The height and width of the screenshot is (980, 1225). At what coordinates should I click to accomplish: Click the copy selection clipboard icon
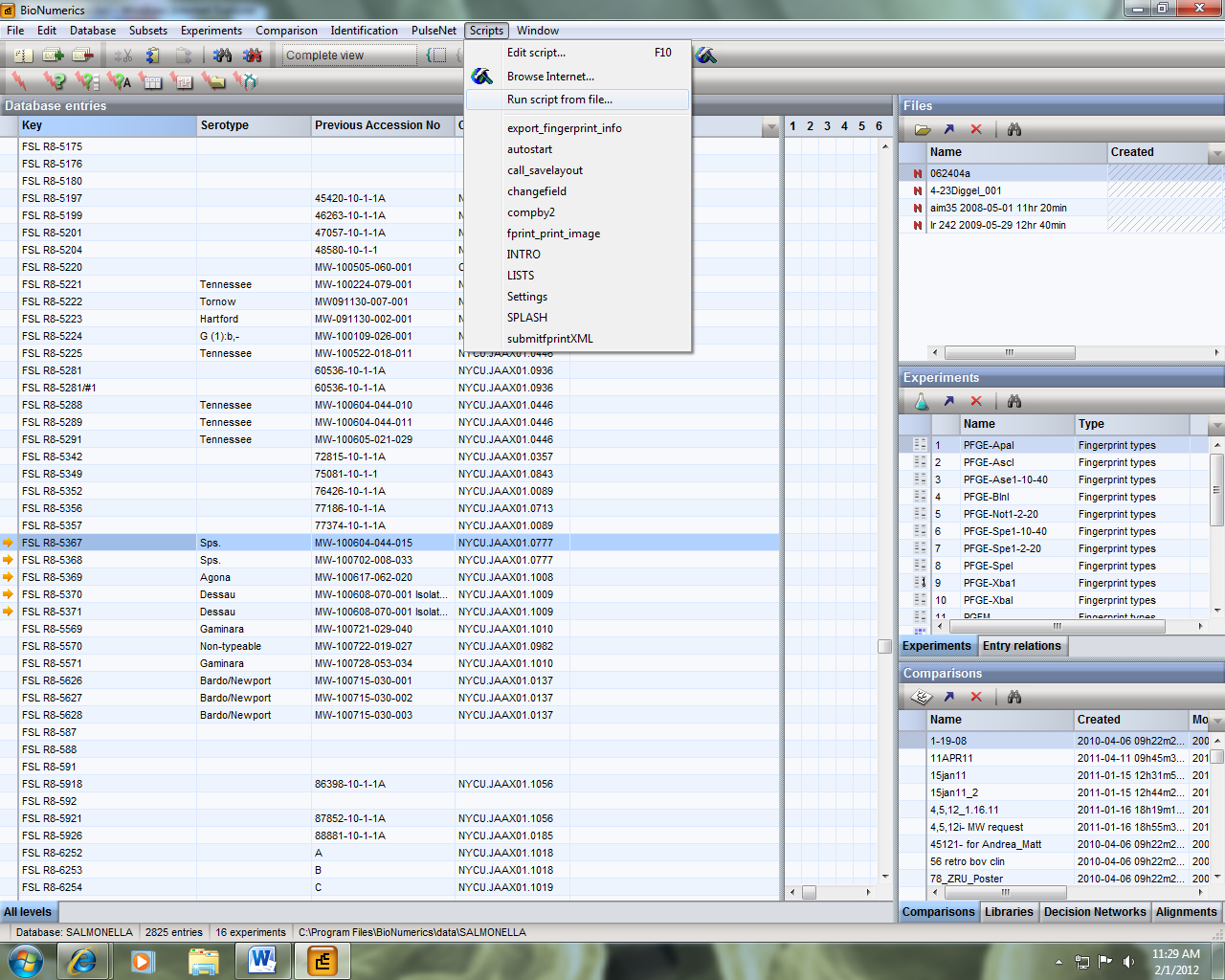click(x=153, y=56)
